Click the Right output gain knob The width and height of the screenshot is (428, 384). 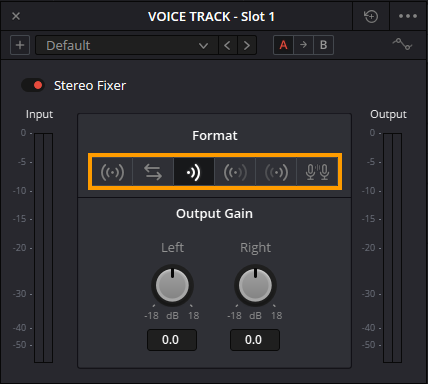[255, 286]
